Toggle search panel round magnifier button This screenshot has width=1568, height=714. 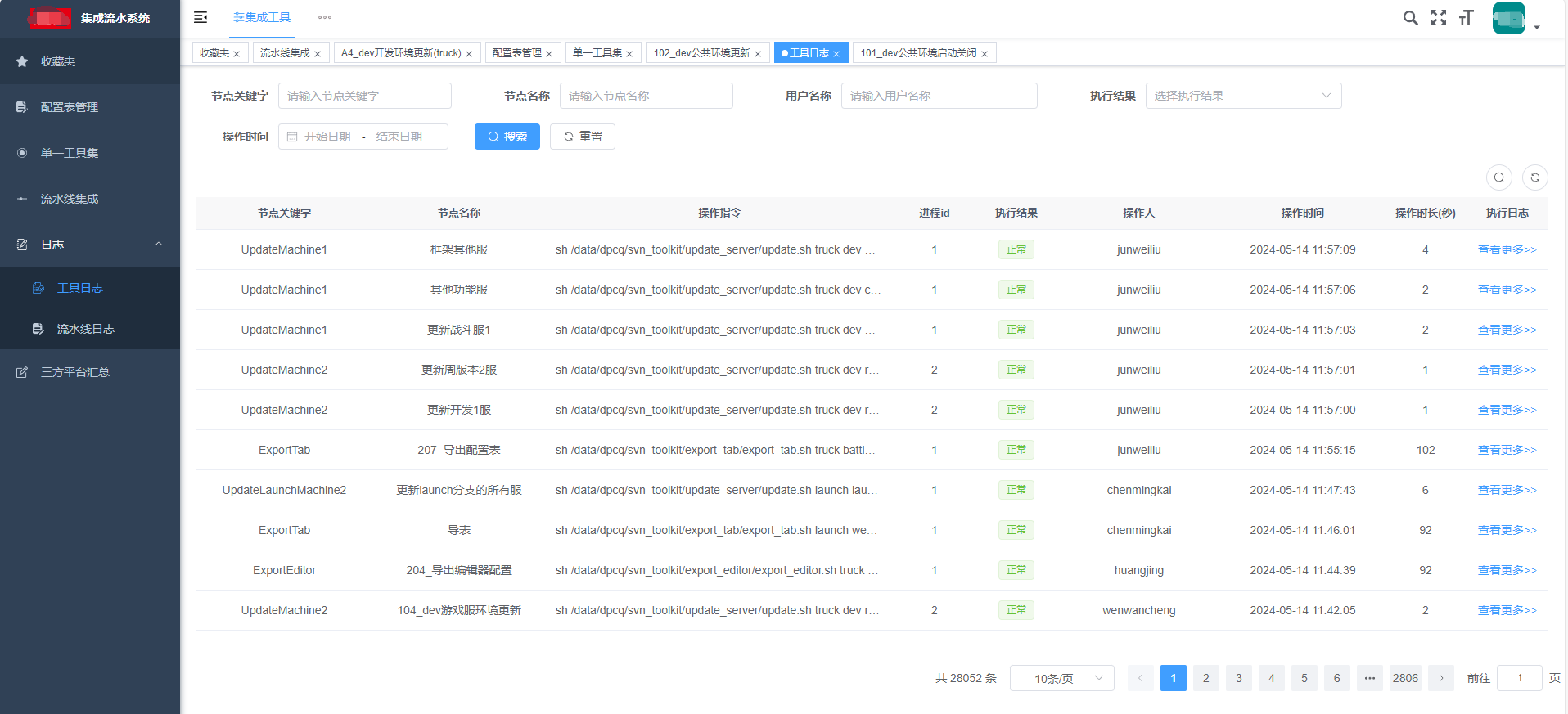point(1498,177)
